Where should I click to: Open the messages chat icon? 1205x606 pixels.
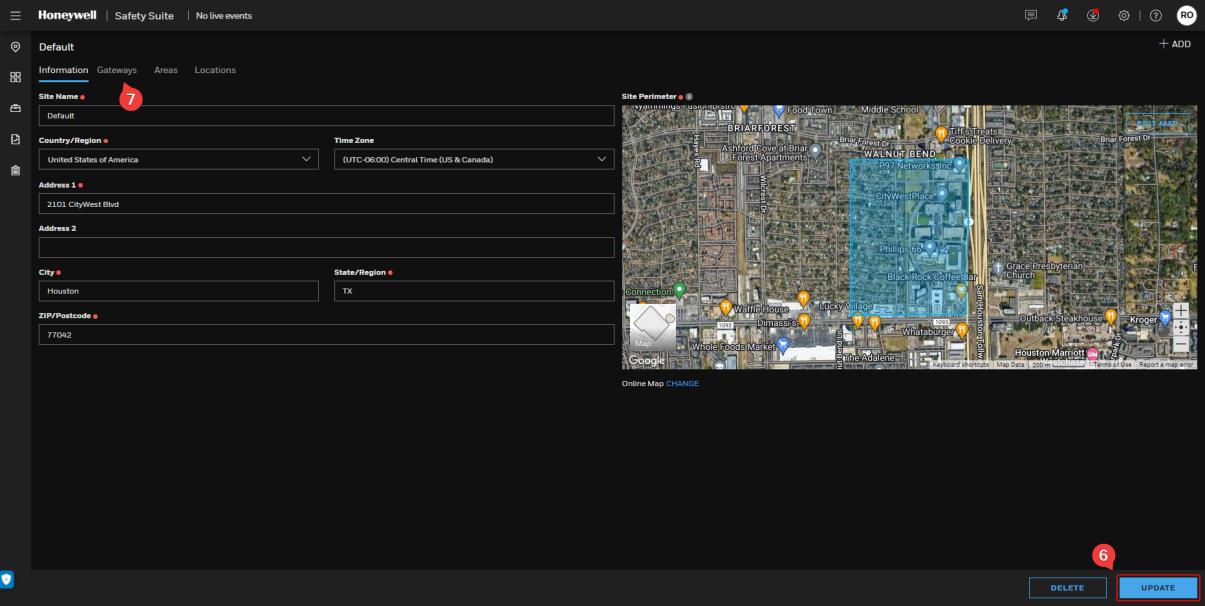click(x=1031, y=15)
